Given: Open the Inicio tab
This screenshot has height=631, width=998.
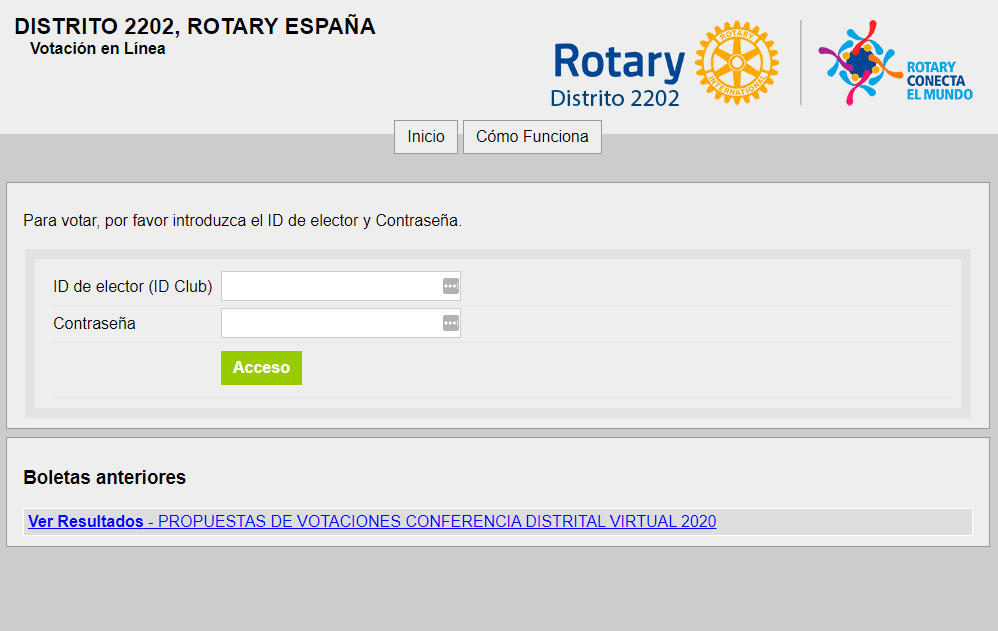Looking at the screenshot, I should click(426, 137).
